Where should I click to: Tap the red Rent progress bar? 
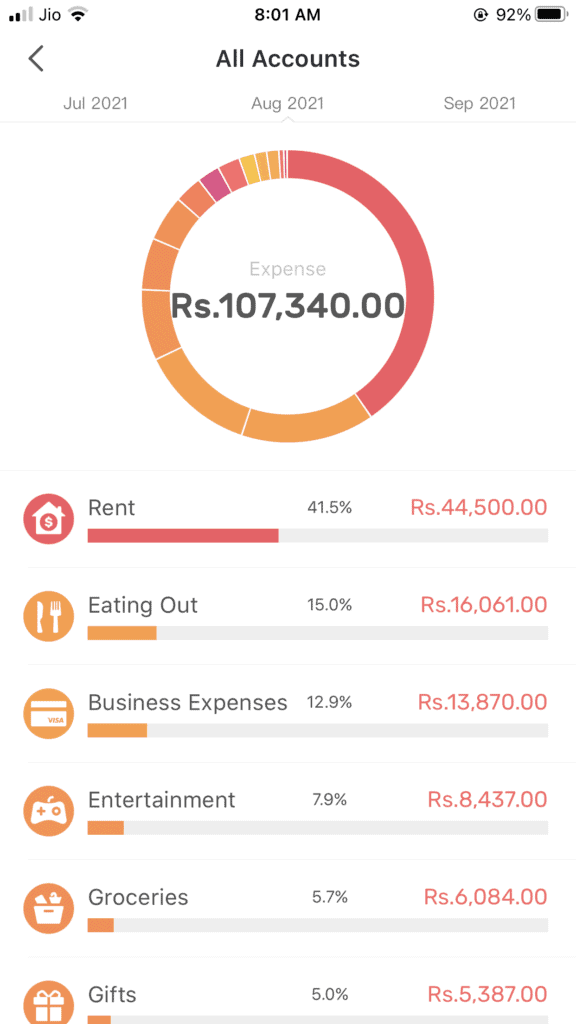click(x=183, y=536)
